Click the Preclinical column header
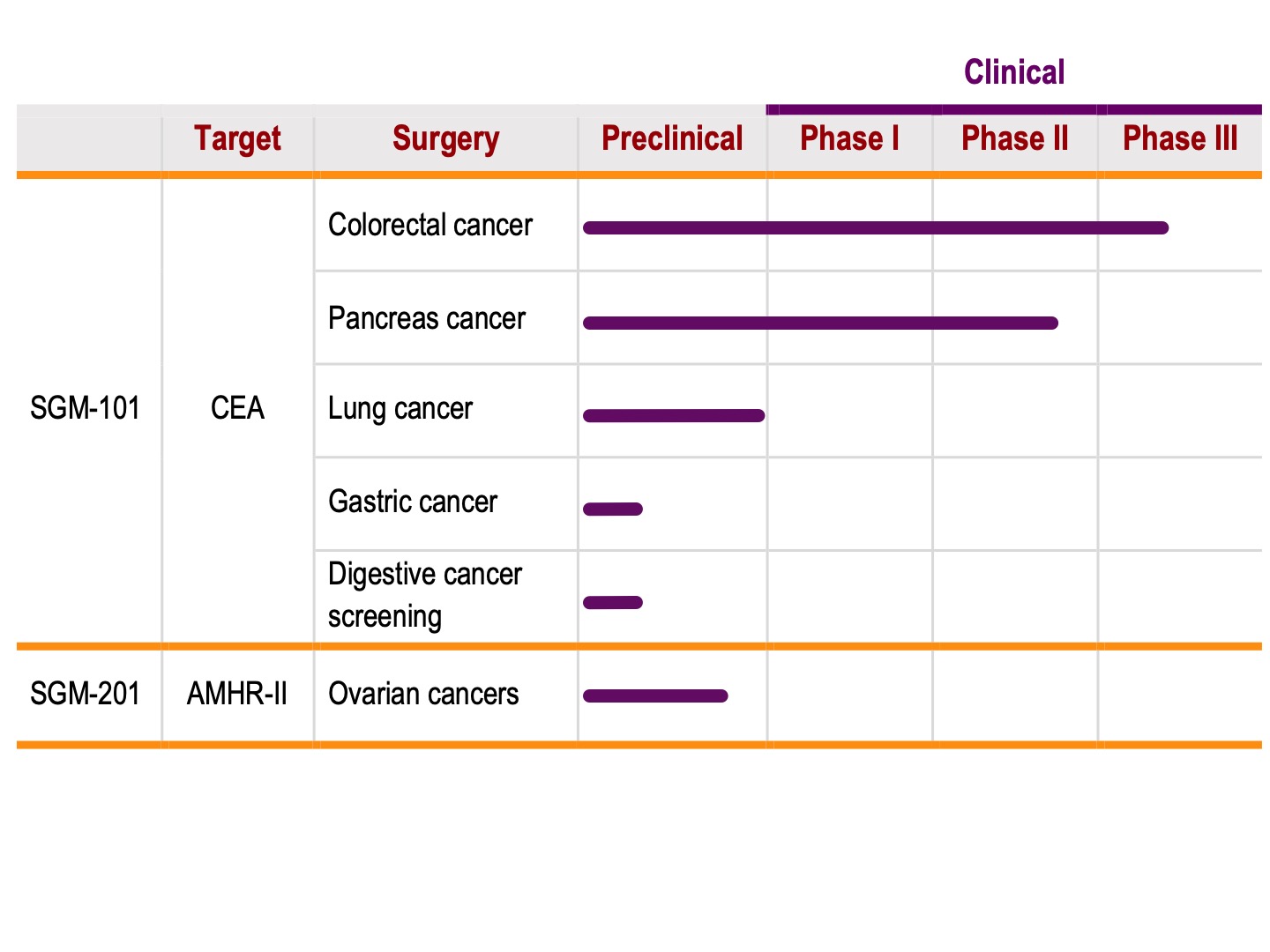This screenshot has width=1270, height=952. point(672,138)
